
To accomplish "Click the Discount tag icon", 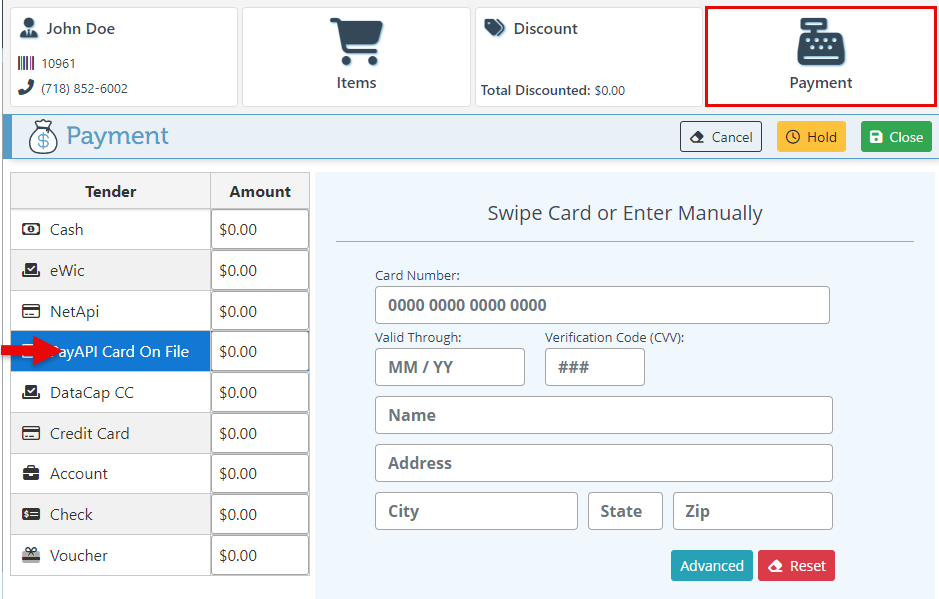I will [x=495, y=28].
